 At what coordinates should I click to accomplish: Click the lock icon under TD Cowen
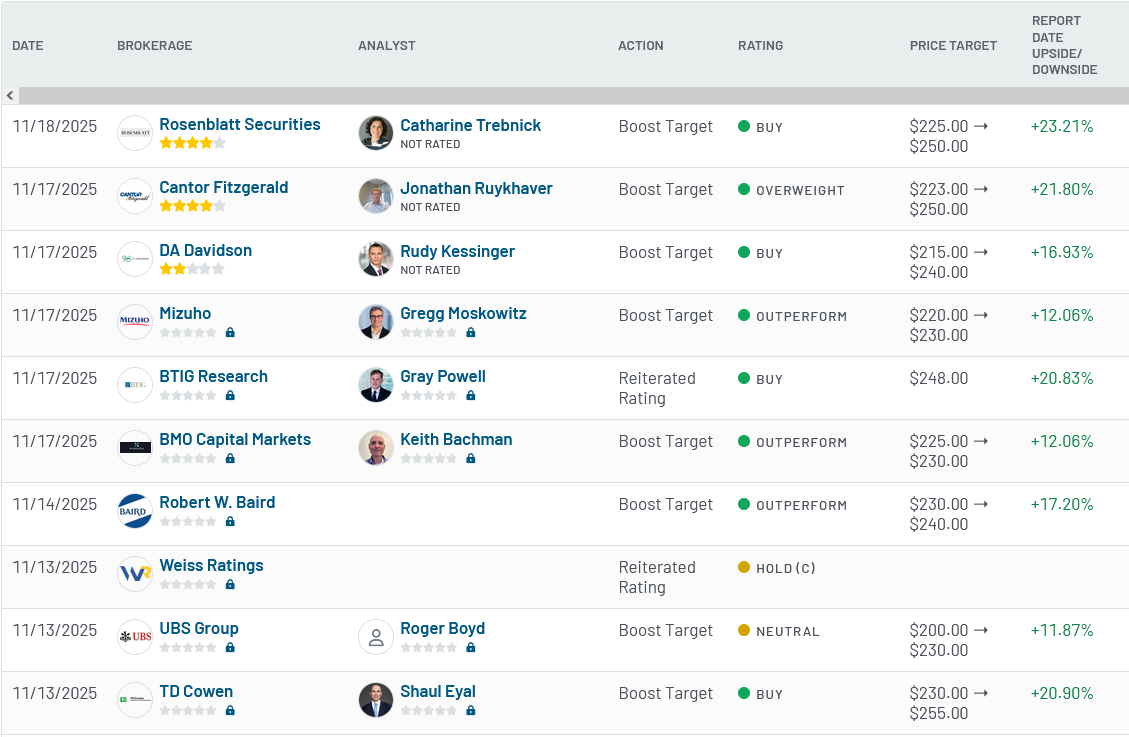[230, 710]
